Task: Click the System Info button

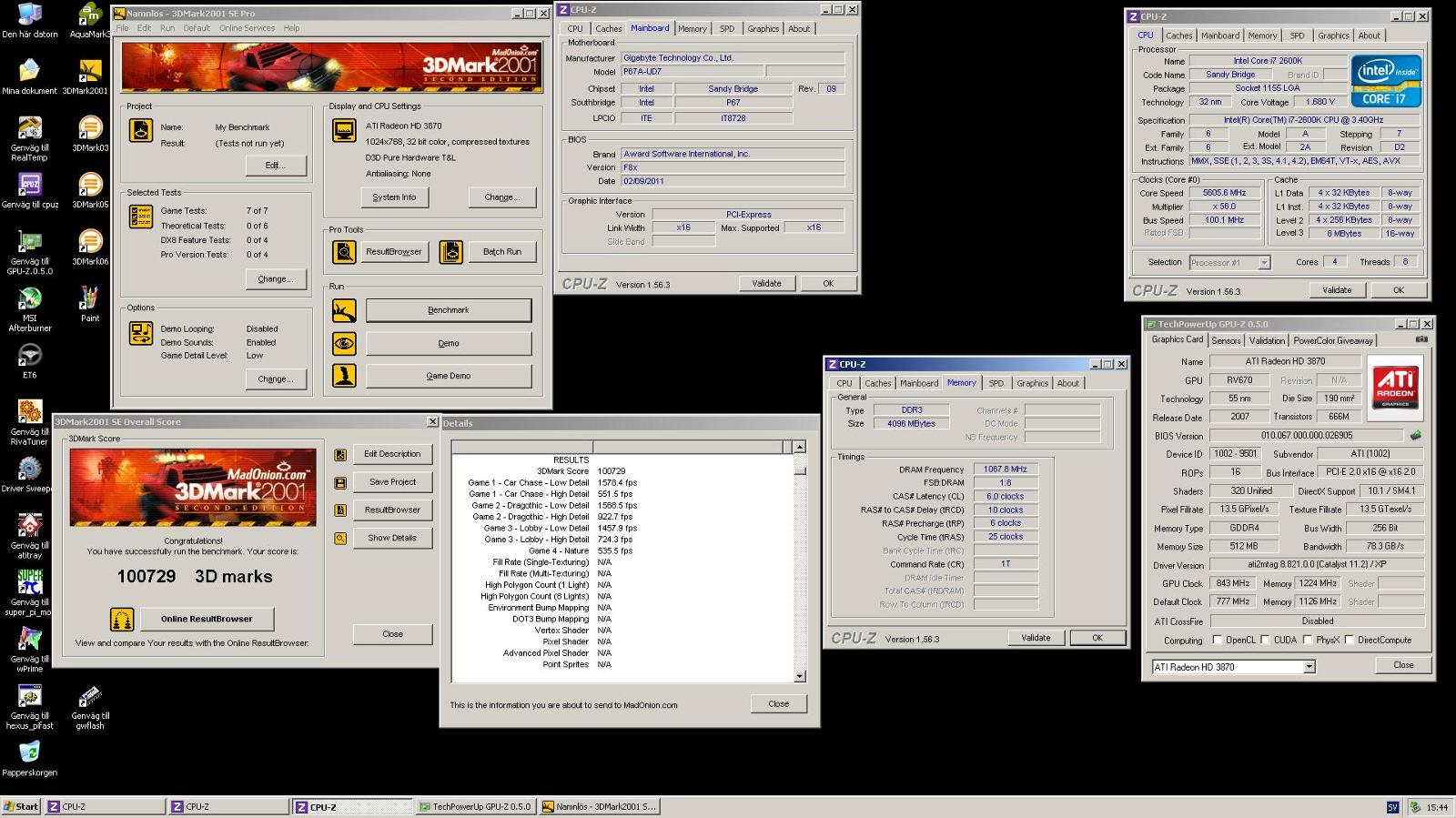Action: [x=394, y=197]
